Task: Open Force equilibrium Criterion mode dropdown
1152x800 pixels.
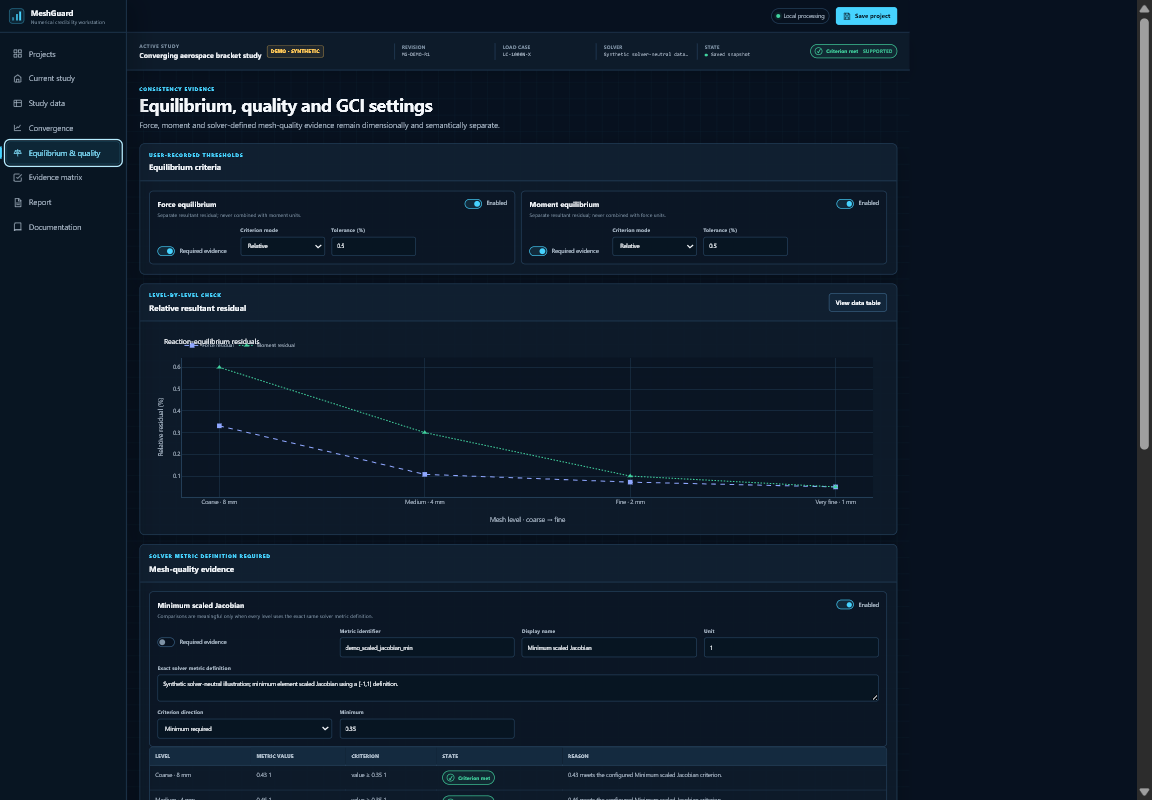Action: pos(282,246)
